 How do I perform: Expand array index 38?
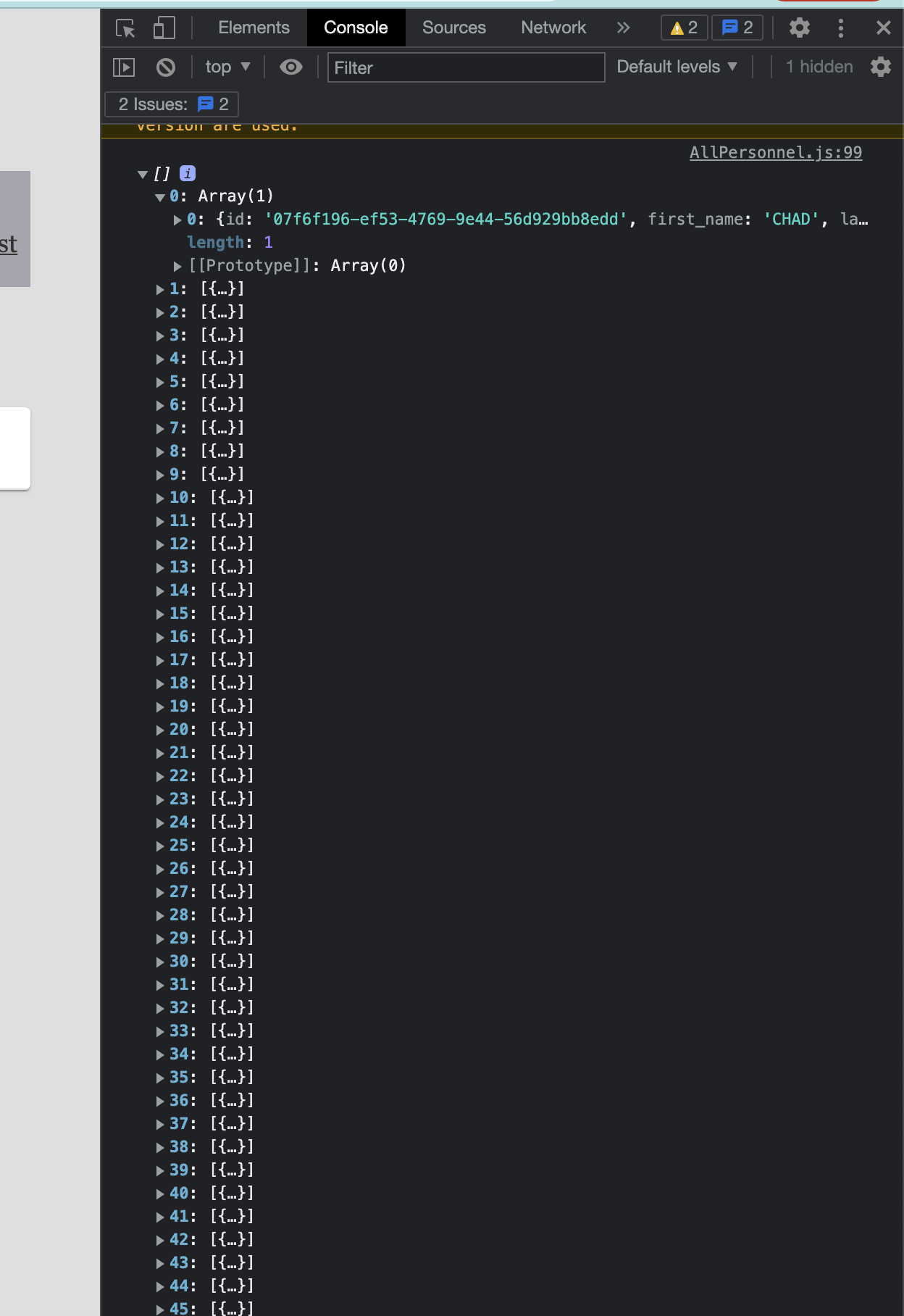tap(160, 1147)
